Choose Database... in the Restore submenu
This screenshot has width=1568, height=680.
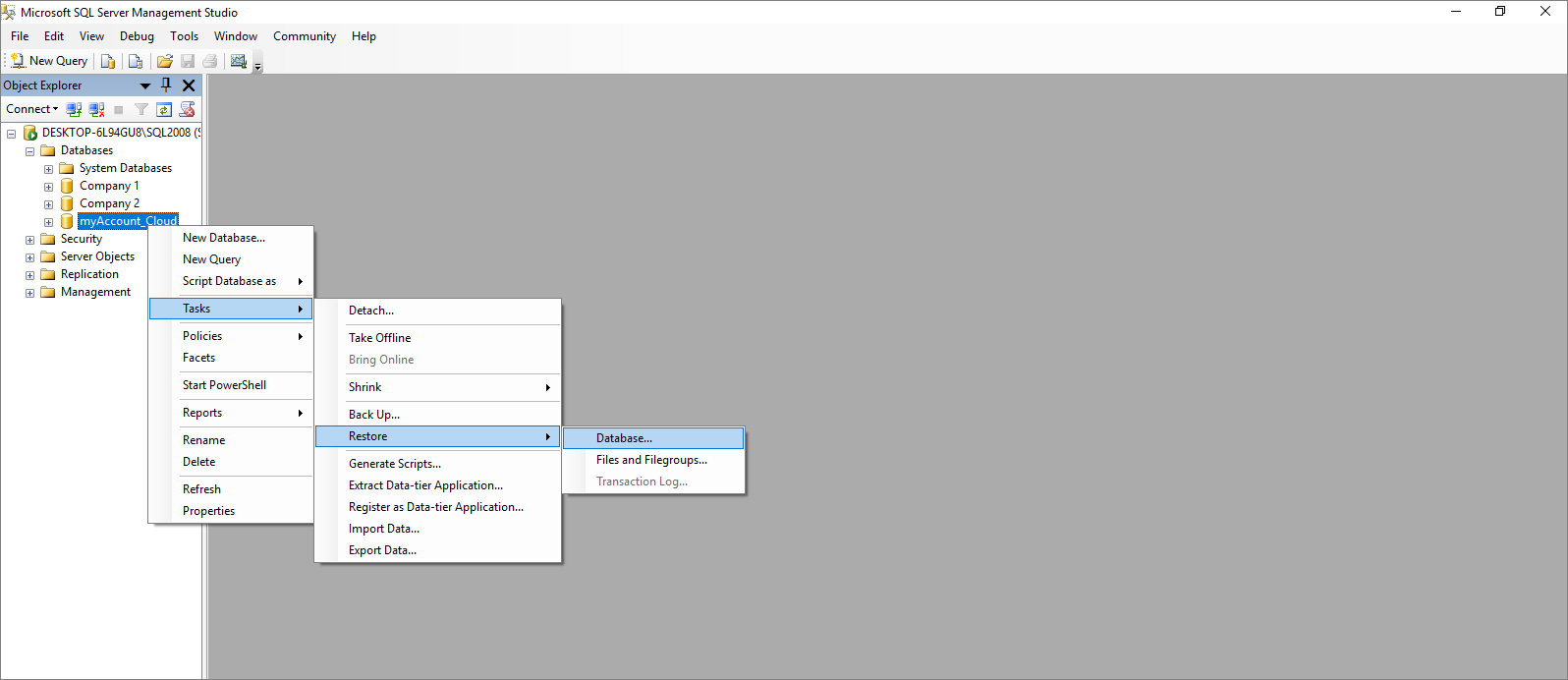tap(653, 438)
